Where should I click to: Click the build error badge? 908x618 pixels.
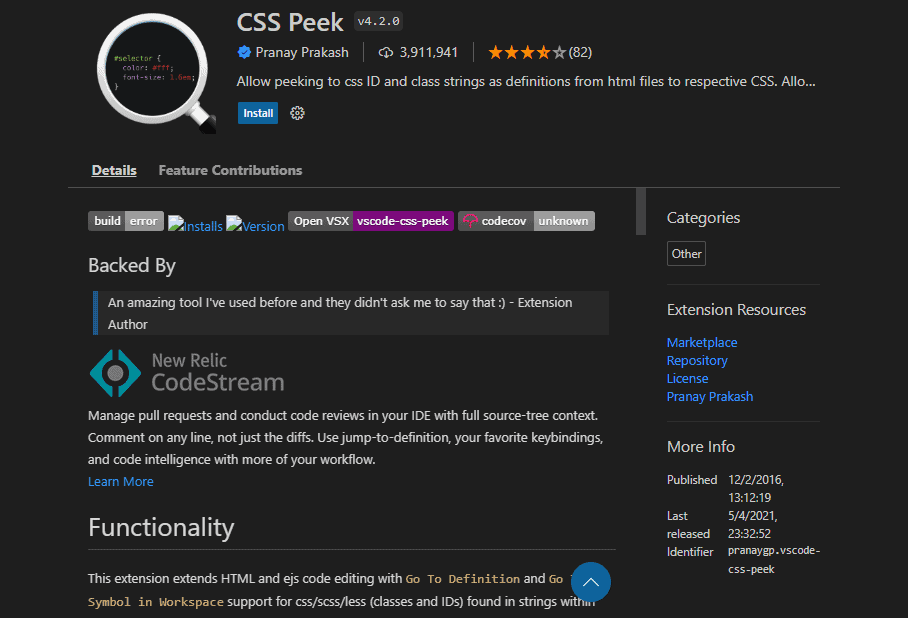[126, 221]
